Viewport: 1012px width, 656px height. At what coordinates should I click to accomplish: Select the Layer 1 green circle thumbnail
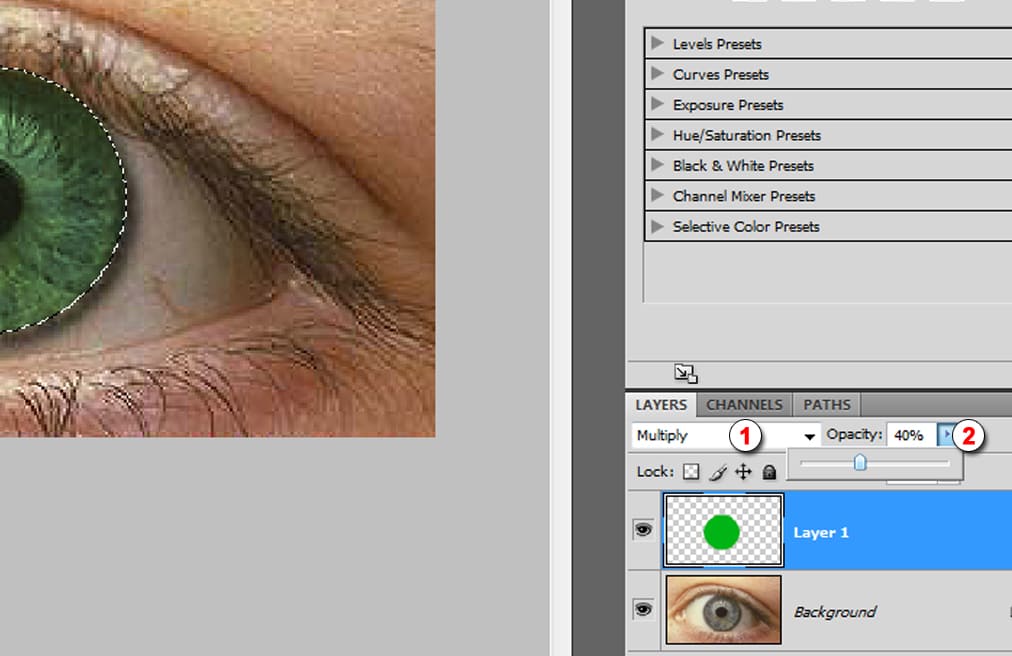[722, 531]
